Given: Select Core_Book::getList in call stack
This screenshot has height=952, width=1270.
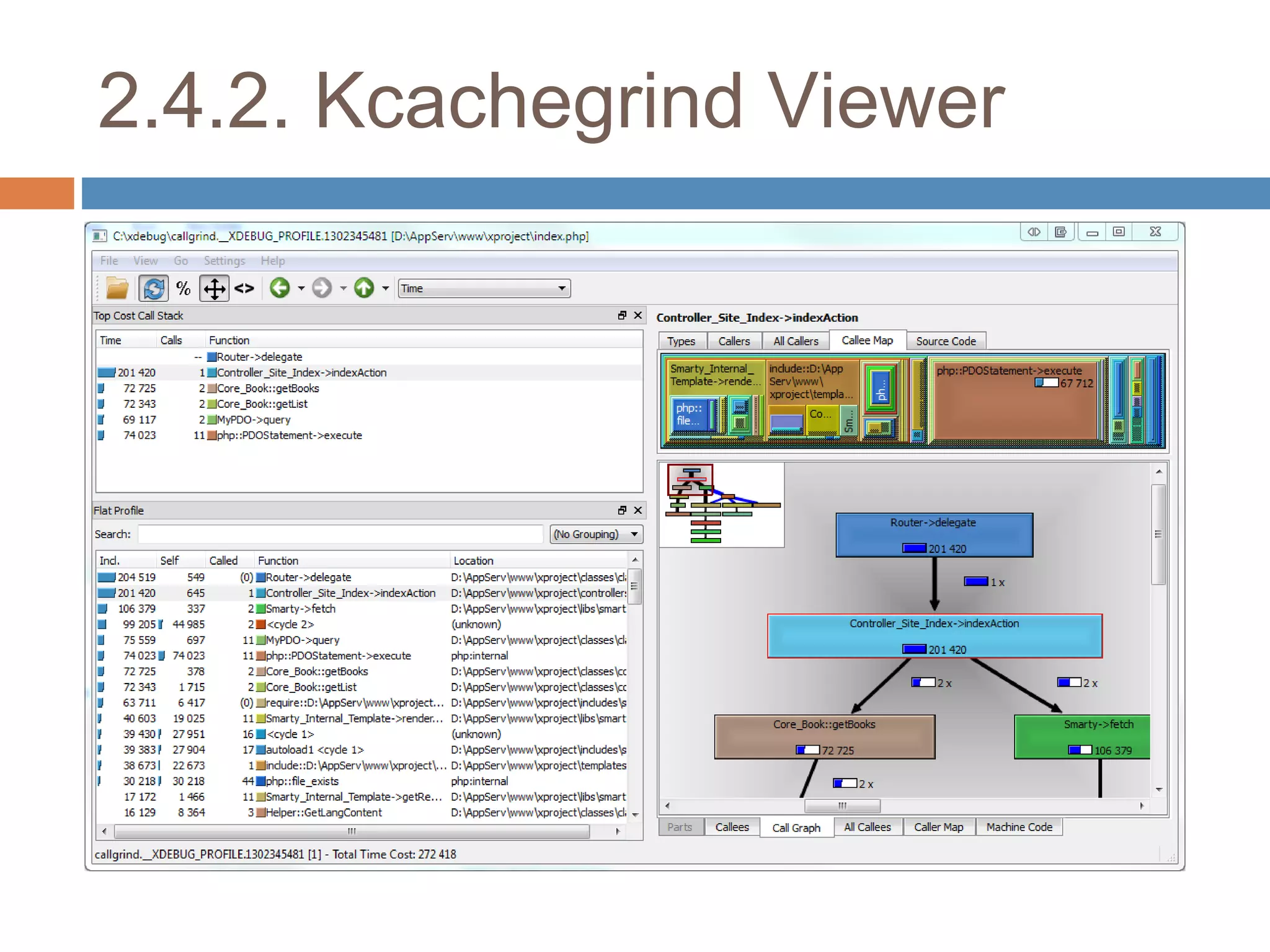Looking at the screenshot, I should pyautogui.click(x=369, y=404).
